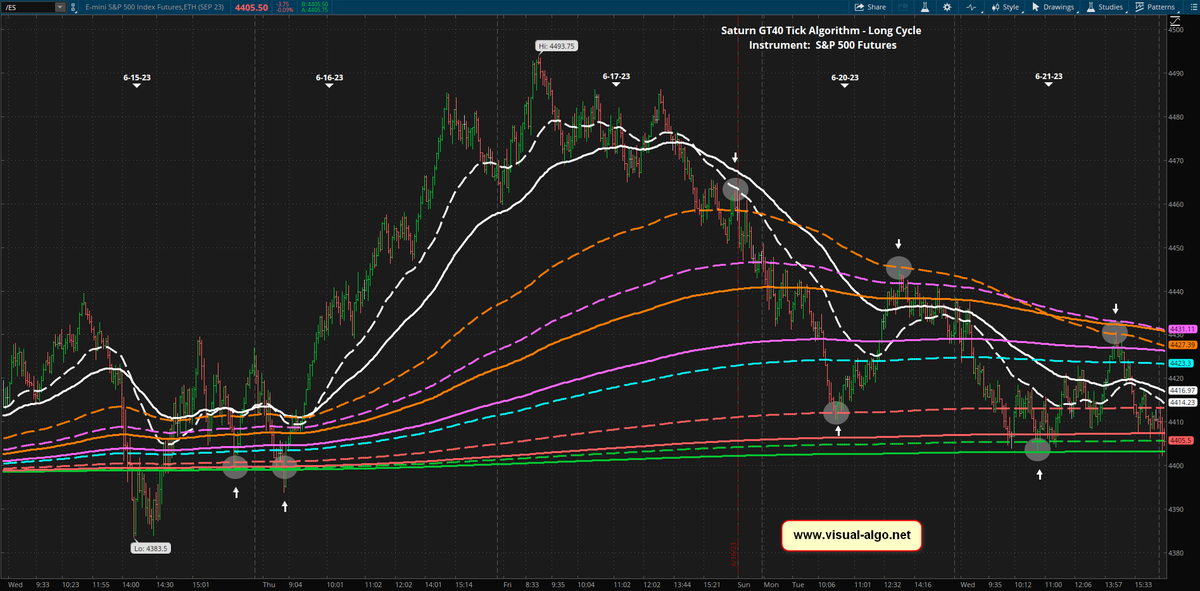
Task: Click the E-mini S&P 500 Index Futures description
Action: pyautogui.click(x=154, y=7)
